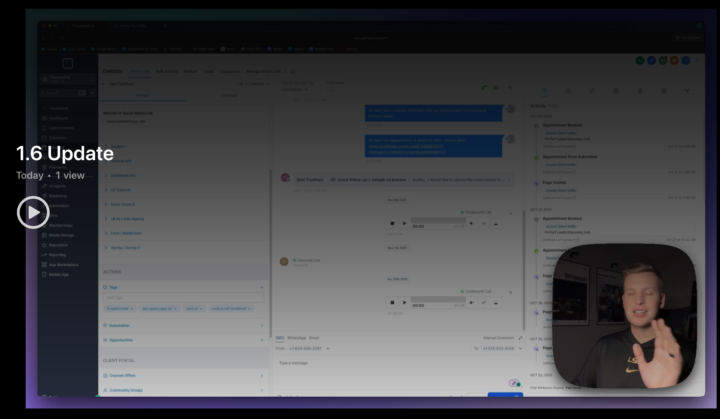720x419 pixels.
Task: Open Memberships in the sidebar
Action: [x=60, y=225]
